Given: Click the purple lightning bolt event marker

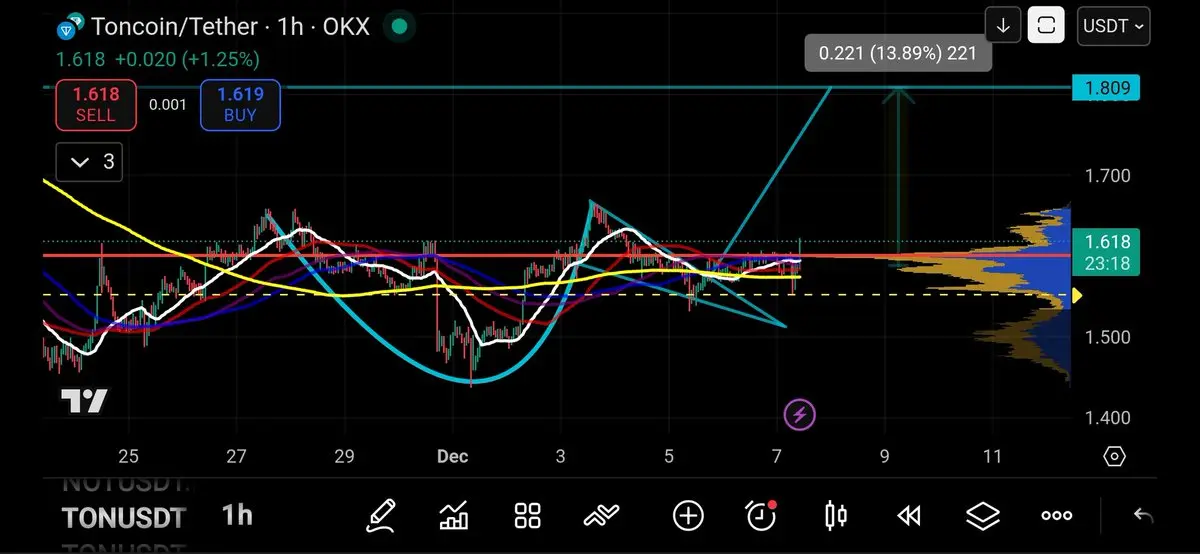Looking at the screenshot, I should [799, 413].
